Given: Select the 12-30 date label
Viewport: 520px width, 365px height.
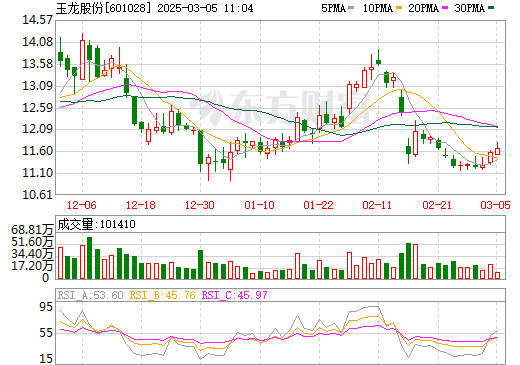Looking at the screenshot, I should (200, 205).
